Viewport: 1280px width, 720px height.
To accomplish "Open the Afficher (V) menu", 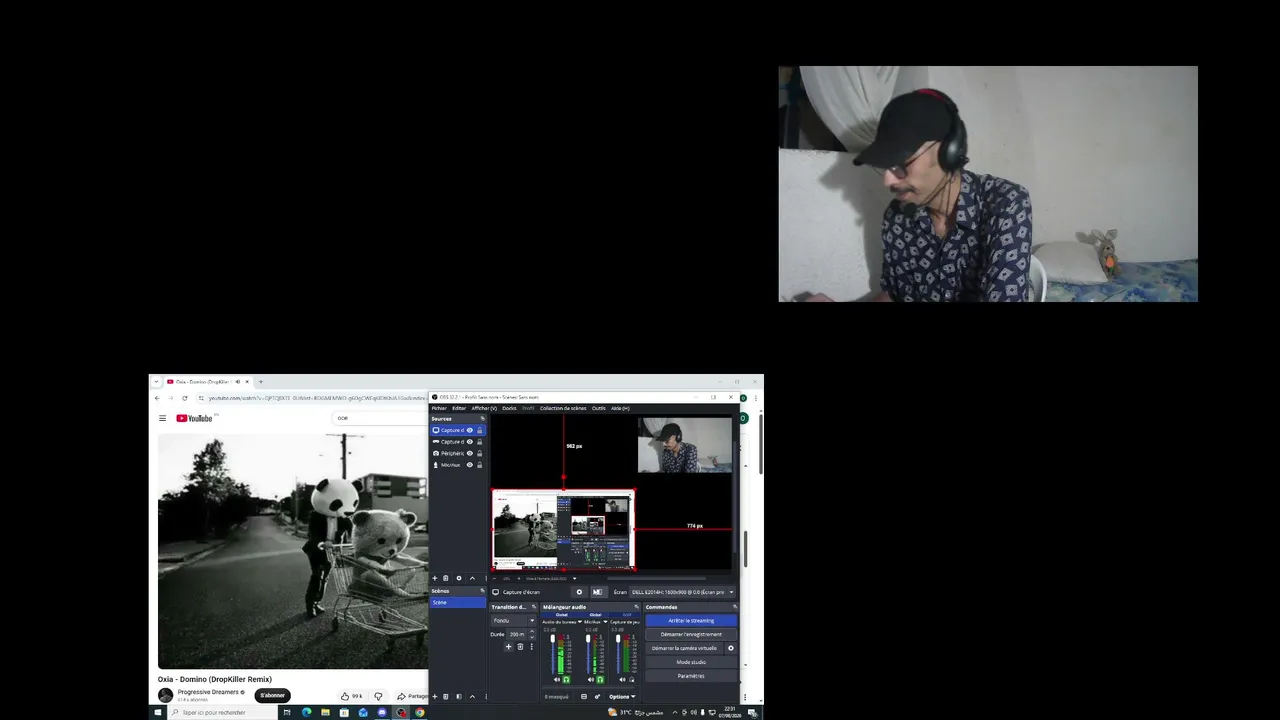I will tap(484, 408).
